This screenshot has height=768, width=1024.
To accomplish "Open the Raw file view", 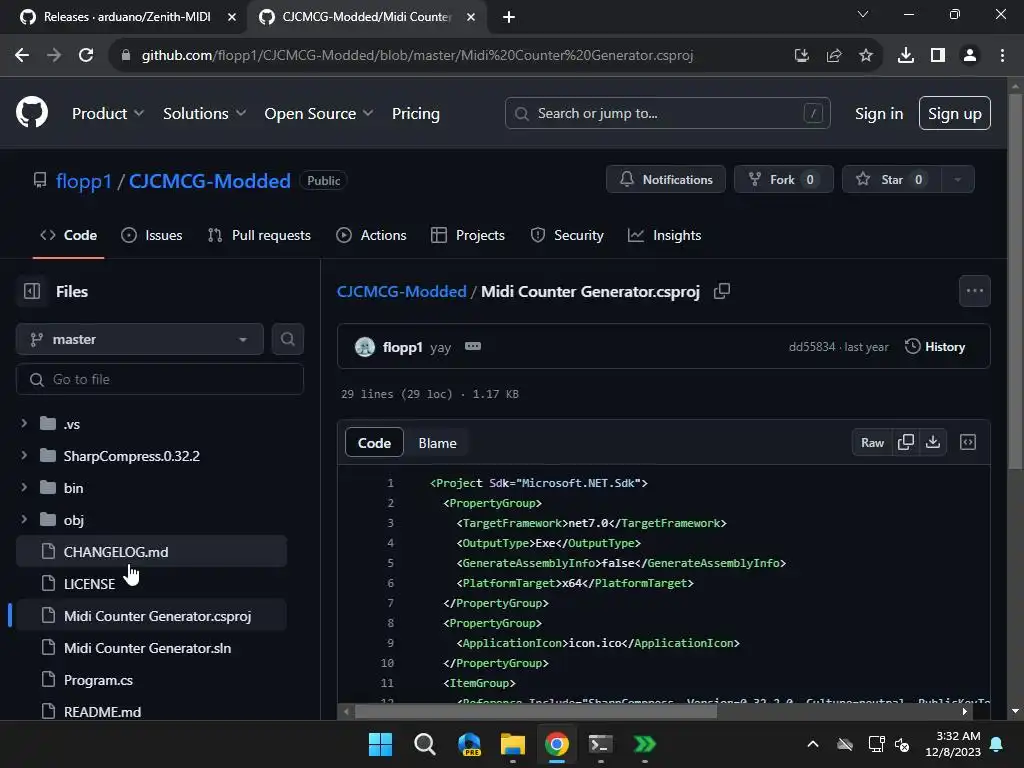I will tap(872, 442).
